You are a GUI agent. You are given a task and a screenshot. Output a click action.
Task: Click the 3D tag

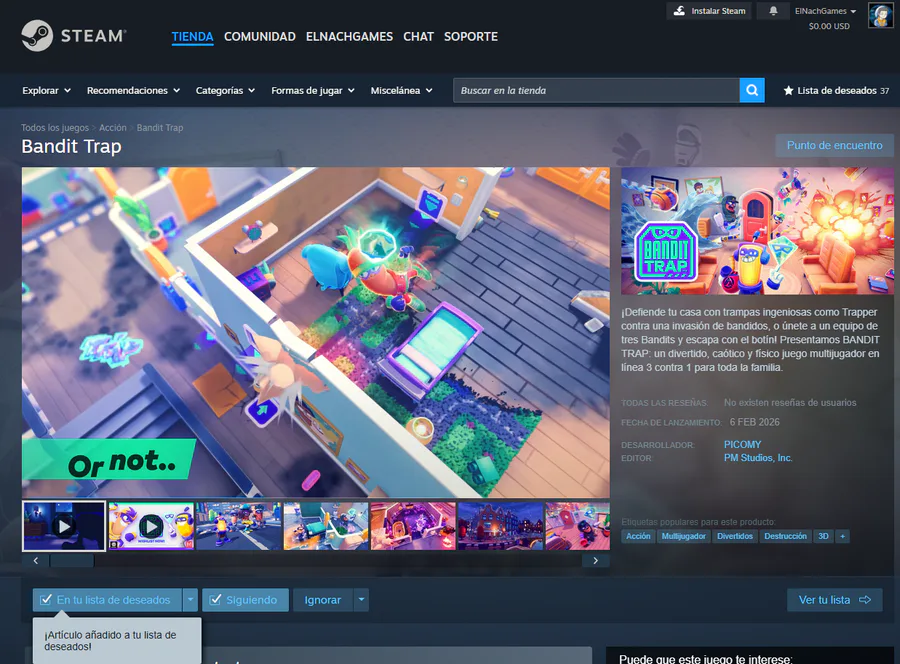[x=823, y=536]
